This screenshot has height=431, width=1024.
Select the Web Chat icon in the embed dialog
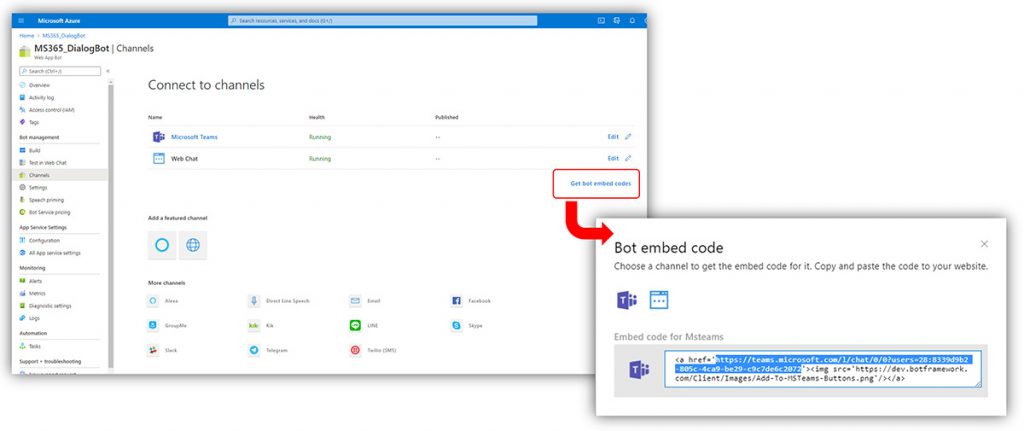659,299
